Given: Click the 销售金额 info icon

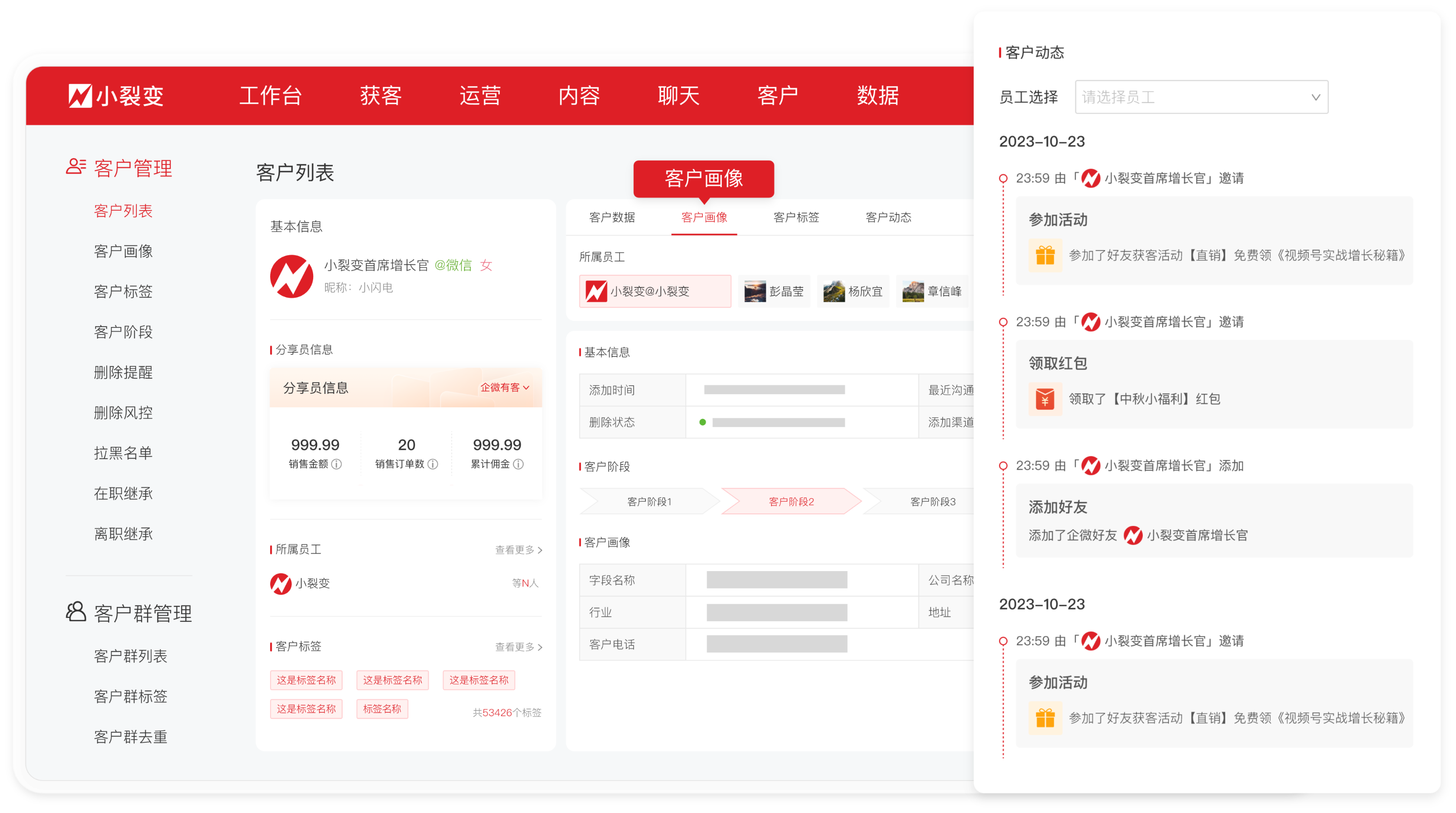Looking at the screenshot, I should pos(337,464).
